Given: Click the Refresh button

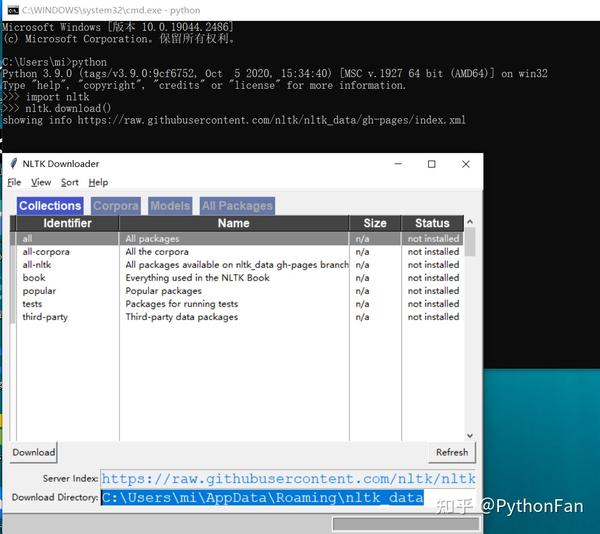Looking at the screenshot, I should pyautogui.click(x=452, y=452).
